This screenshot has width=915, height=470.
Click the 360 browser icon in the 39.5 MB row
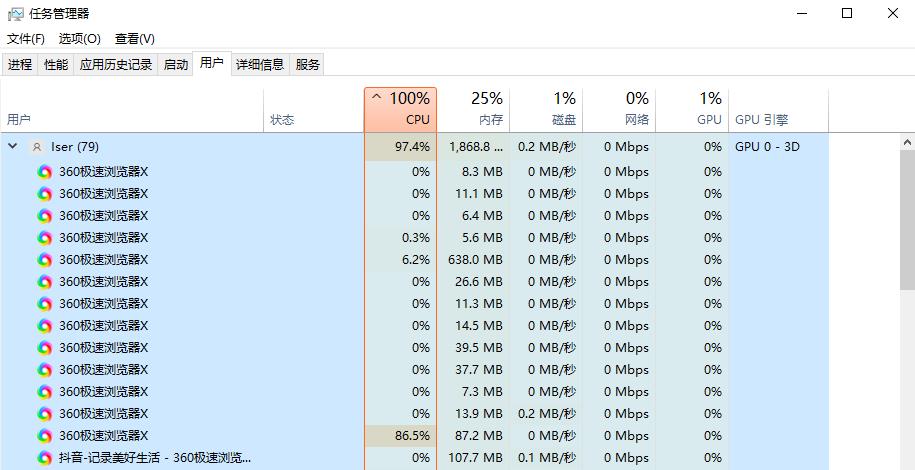44,348
